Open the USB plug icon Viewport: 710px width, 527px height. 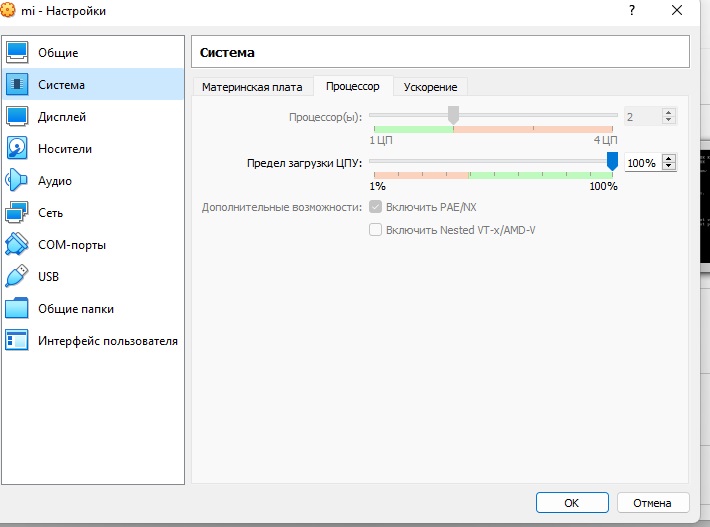tap(18, 276)
